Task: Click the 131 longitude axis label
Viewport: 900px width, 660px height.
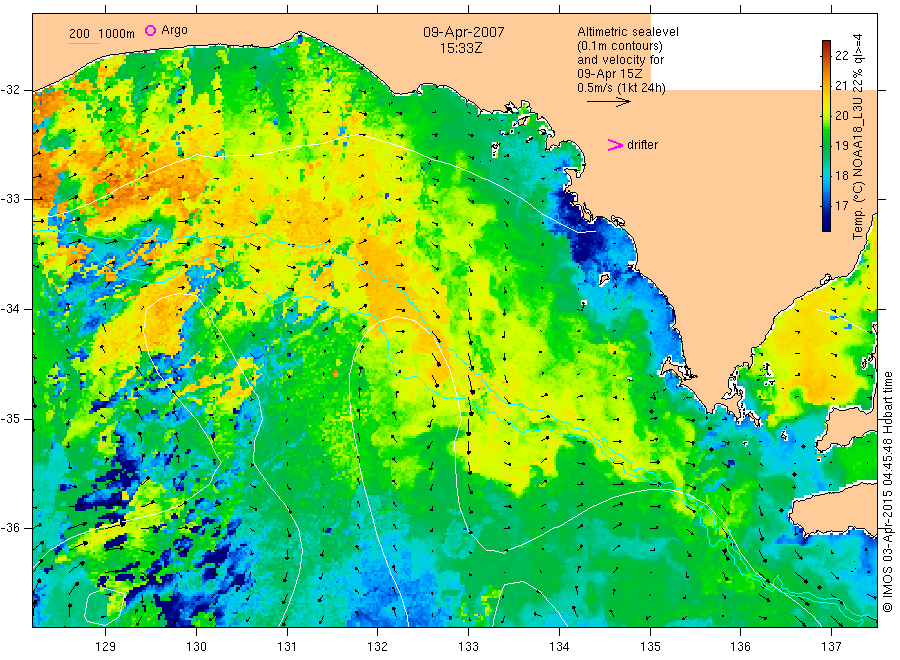Action: click(x=287, y=647)
